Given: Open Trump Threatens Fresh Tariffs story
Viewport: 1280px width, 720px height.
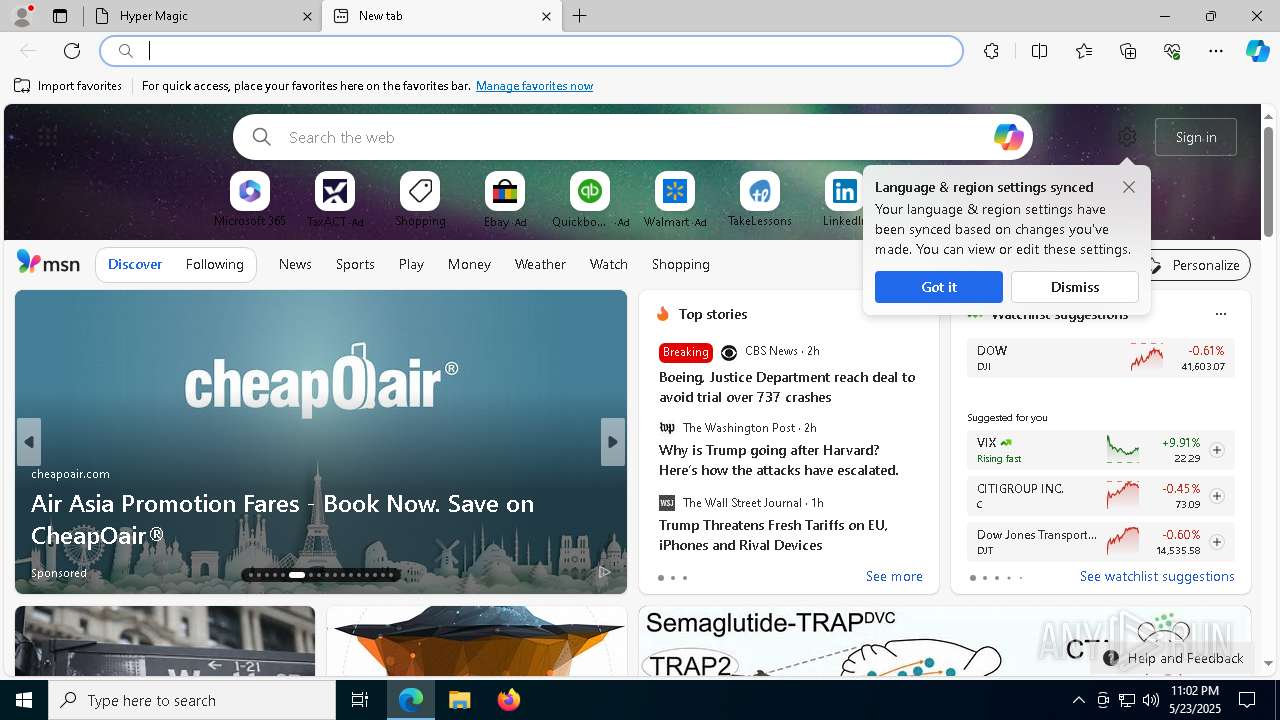Looking at the screenshot, I should tap(773, 535).
